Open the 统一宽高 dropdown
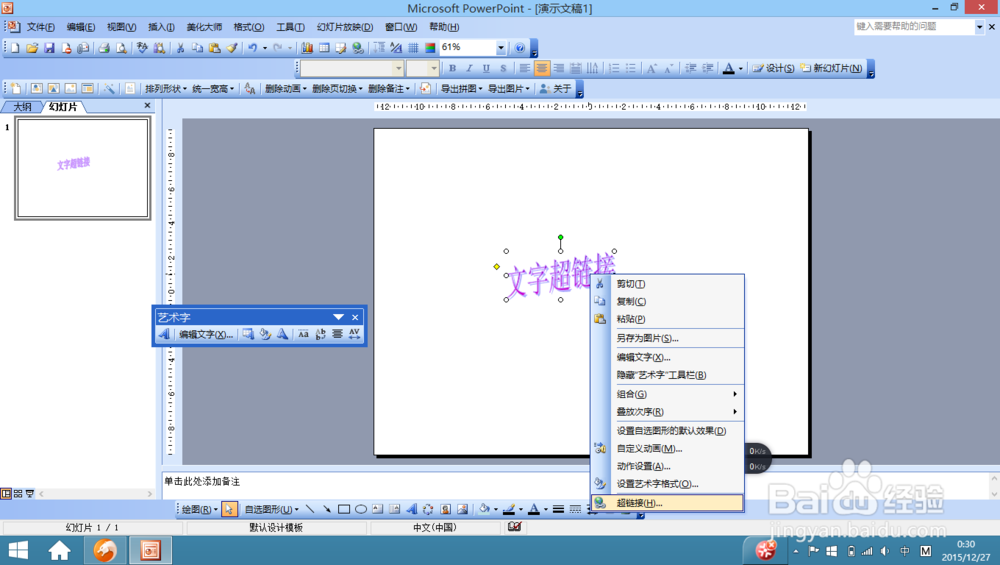 tap(213, 89)
